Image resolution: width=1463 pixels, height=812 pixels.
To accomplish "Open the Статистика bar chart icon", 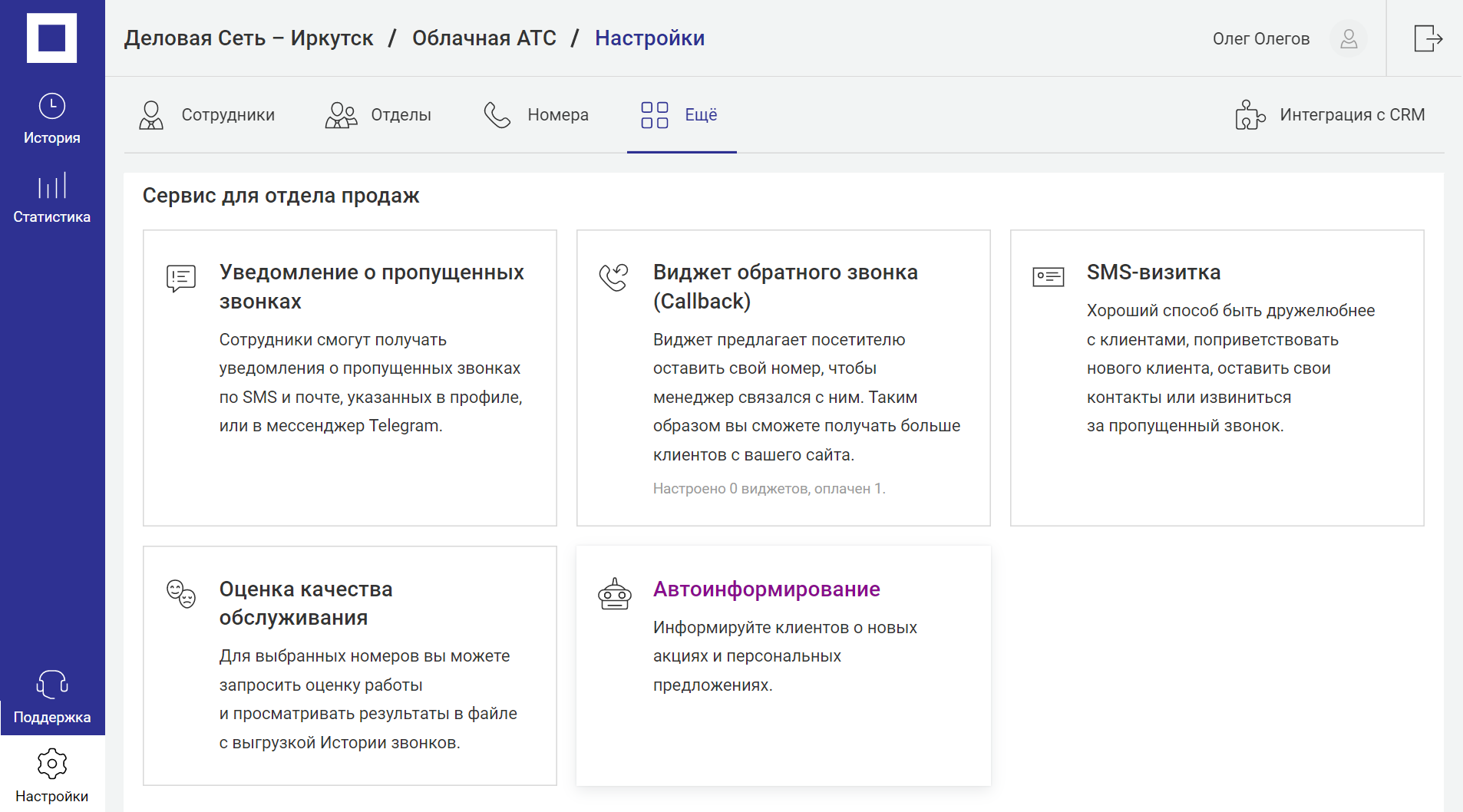I will tap(52, 186).
